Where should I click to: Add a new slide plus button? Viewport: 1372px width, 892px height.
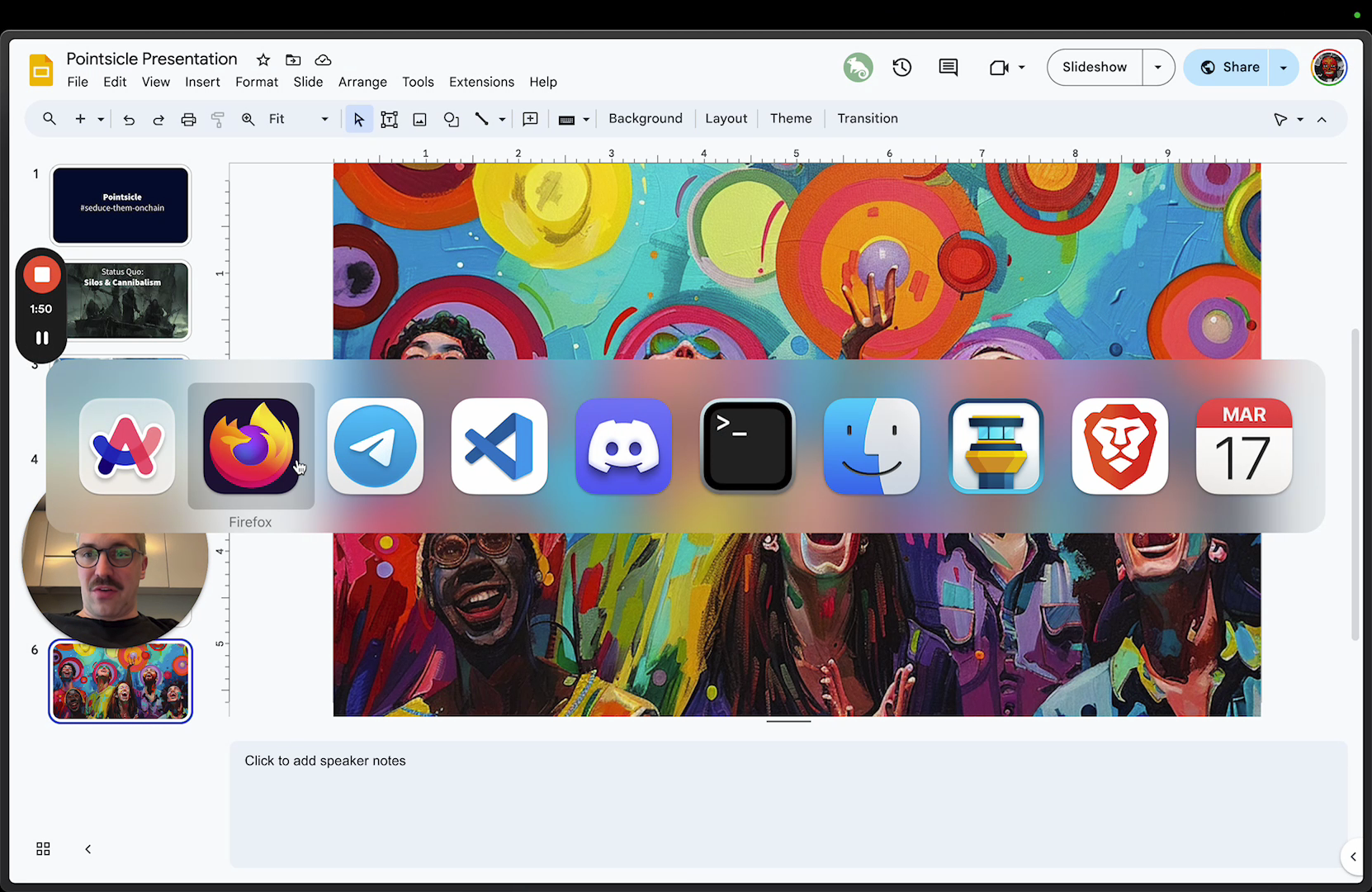click(x=80, y=119)
